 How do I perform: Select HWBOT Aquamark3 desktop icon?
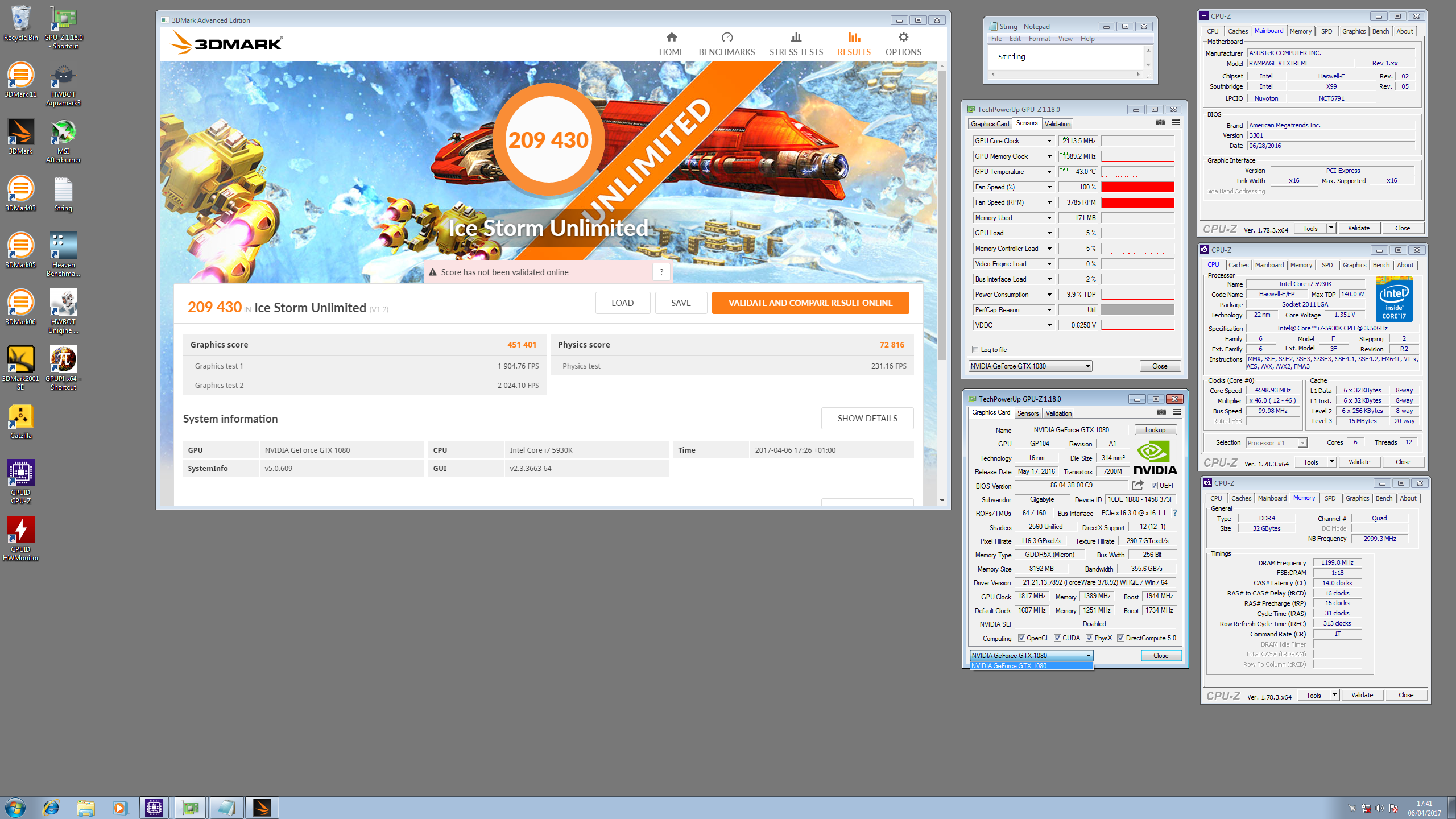(64, 84)
